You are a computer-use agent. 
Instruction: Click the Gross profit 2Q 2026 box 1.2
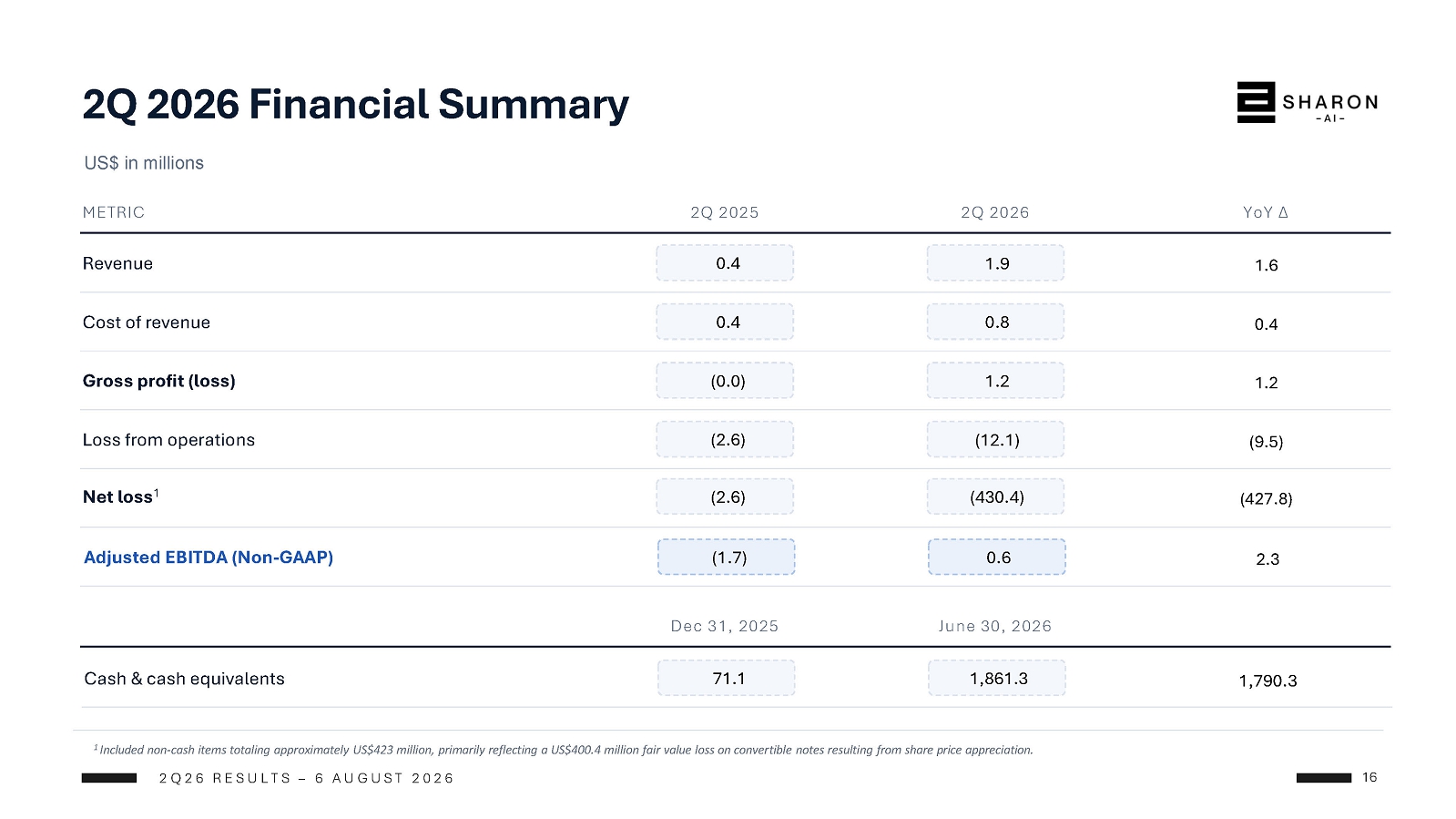click(x=995, y=381)
